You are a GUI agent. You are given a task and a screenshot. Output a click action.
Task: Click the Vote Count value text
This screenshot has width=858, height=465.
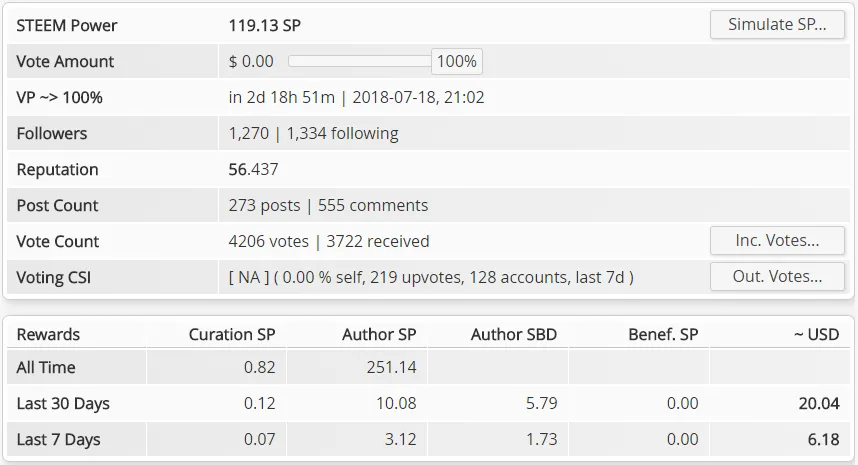pos(329,242)
